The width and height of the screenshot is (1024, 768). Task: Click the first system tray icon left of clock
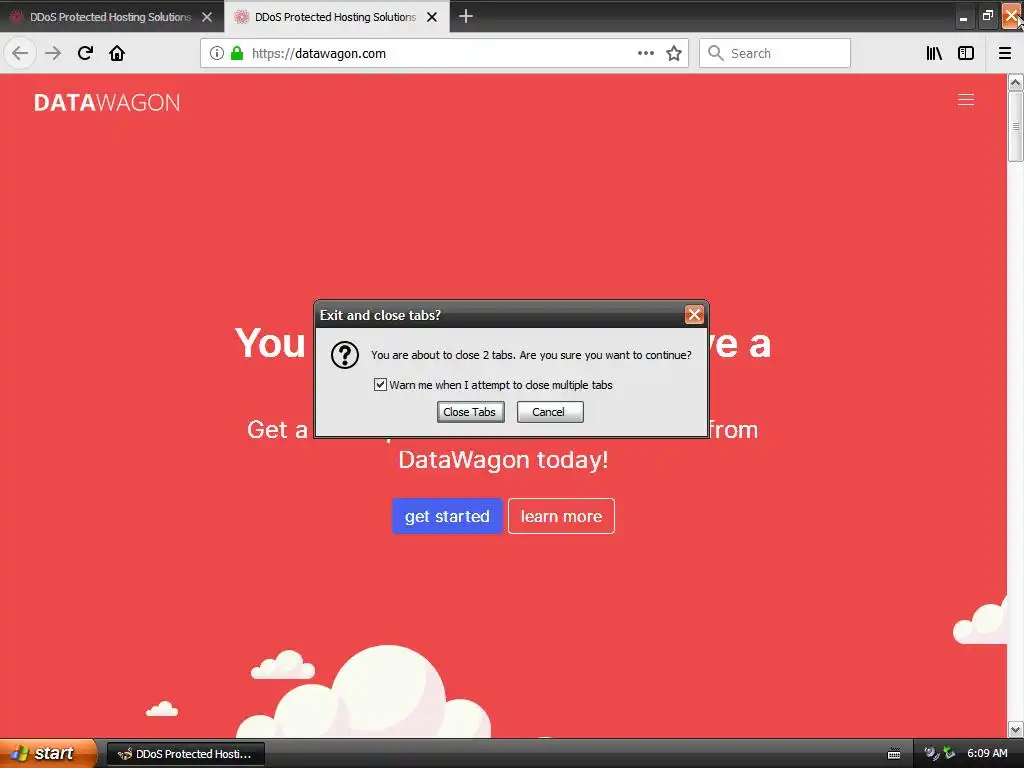click(x=931, y=753)
